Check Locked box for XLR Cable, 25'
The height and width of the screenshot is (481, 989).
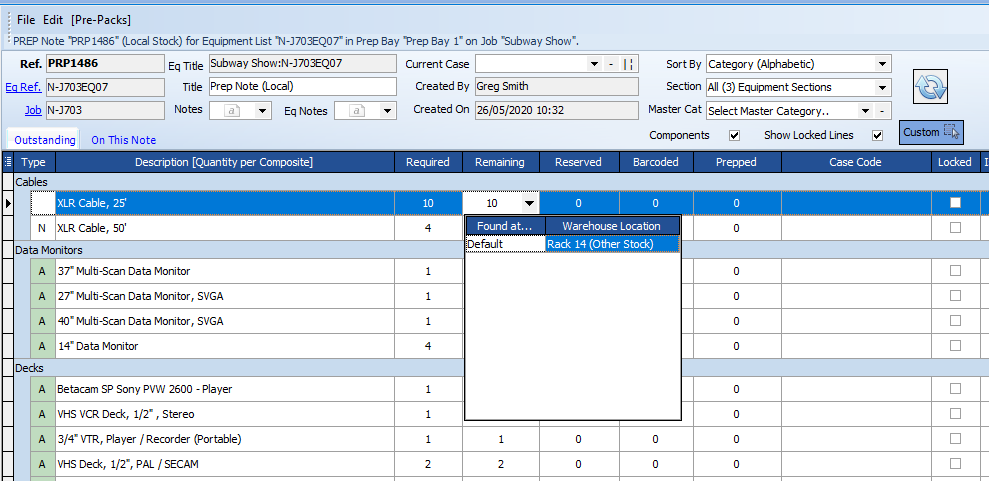[955, 203]
